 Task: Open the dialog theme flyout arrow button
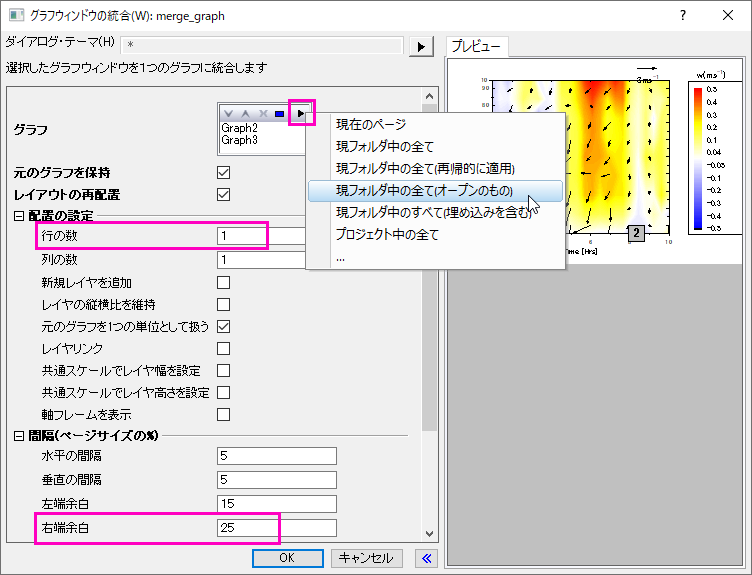coord(421,47)
